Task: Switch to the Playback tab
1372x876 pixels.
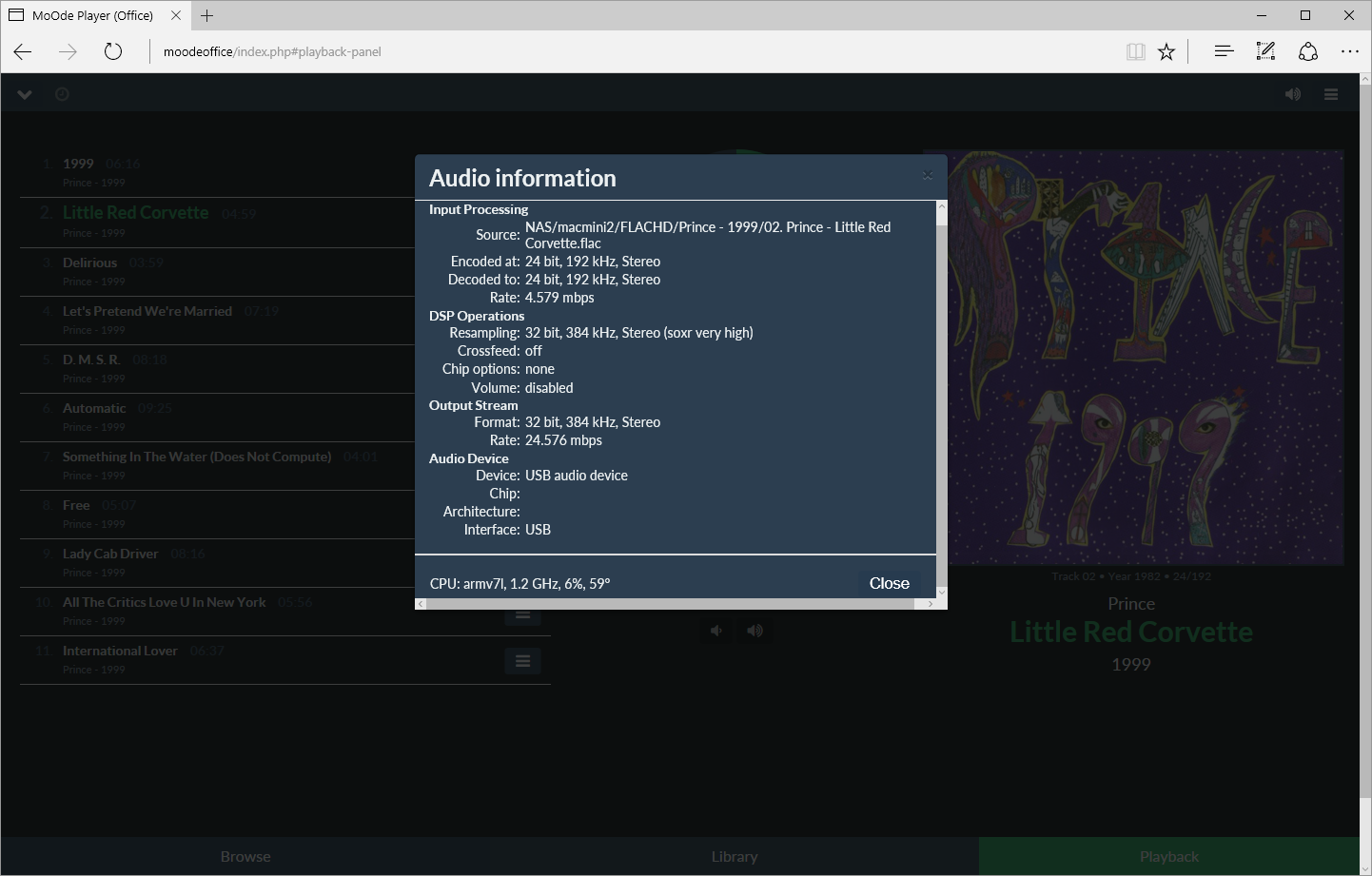Action: coord(1169,856)
